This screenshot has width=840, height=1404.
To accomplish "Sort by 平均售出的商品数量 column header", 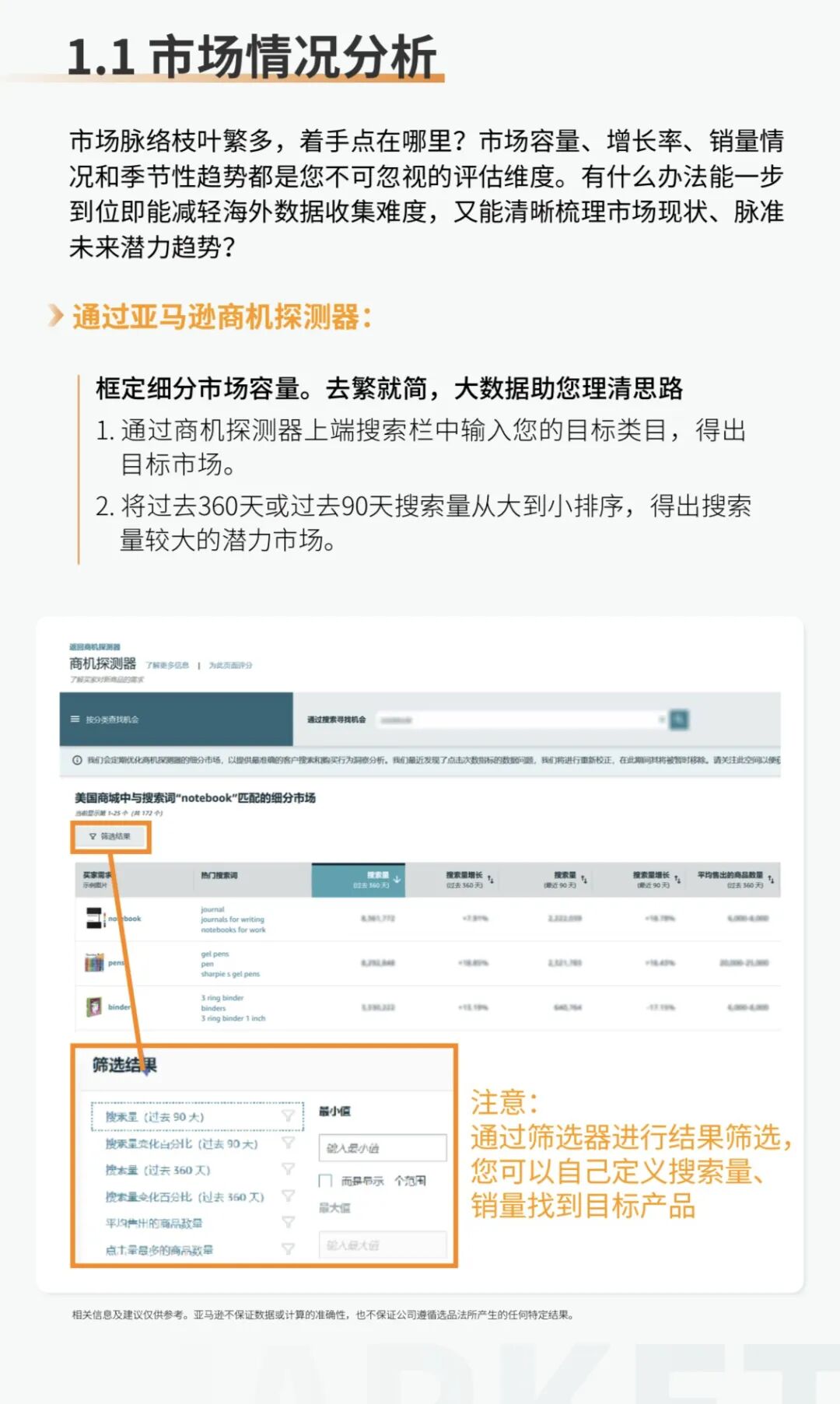I will 733,880.
